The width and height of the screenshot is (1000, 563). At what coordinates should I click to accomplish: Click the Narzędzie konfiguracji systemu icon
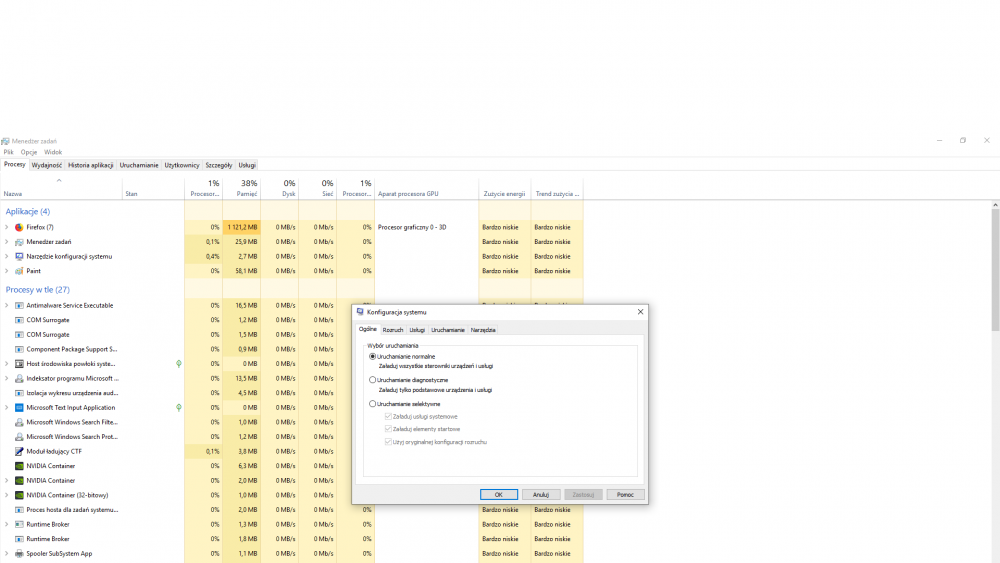click(19, 256)
